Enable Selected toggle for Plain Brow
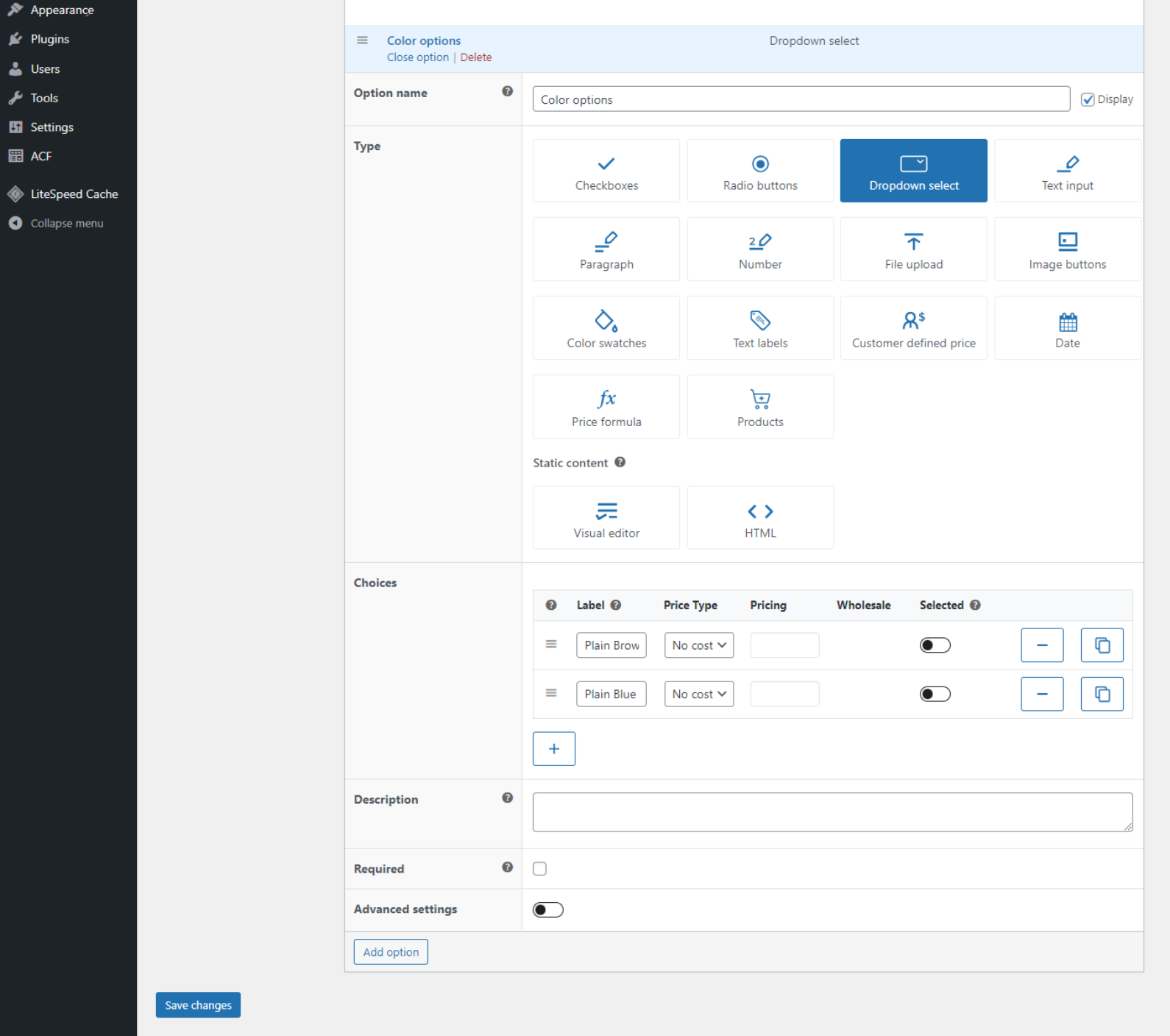The width and height of the screenshot is (1170, 1036). 935,645
